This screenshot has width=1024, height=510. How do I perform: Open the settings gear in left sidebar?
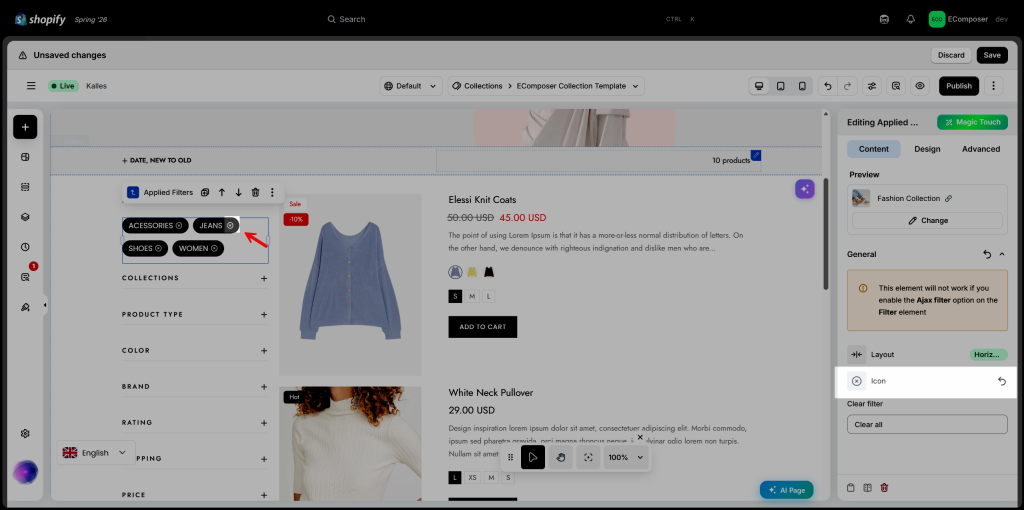pyautogui.click(x=25, y=434)
